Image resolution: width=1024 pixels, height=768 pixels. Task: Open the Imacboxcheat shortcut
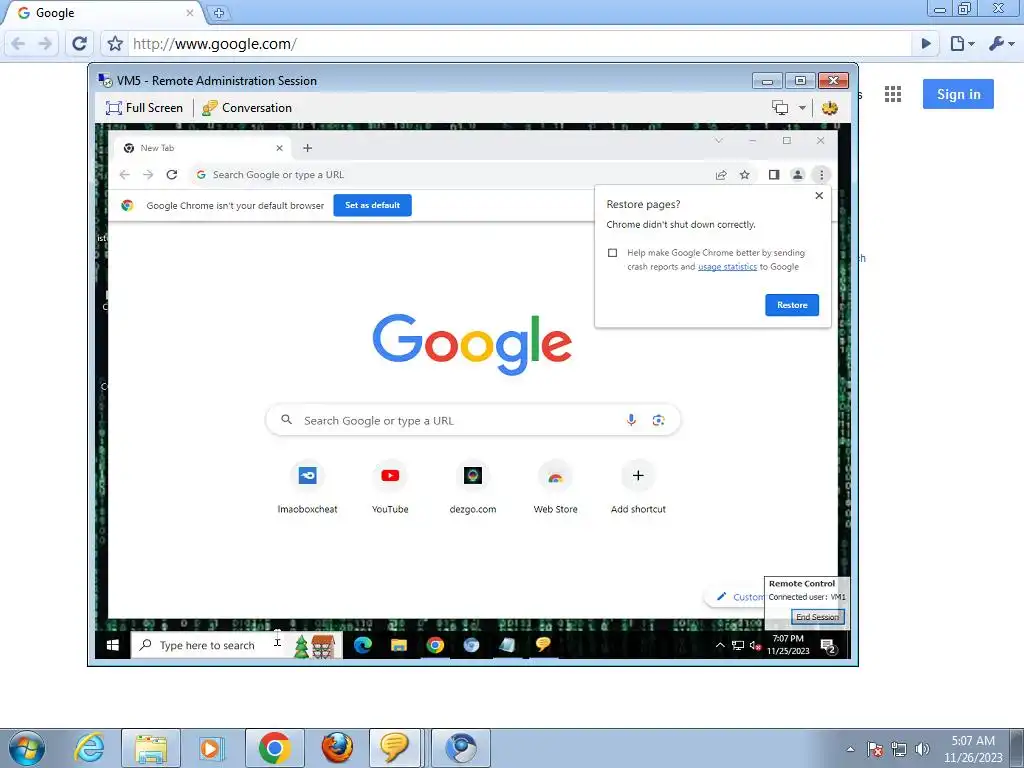308,487
